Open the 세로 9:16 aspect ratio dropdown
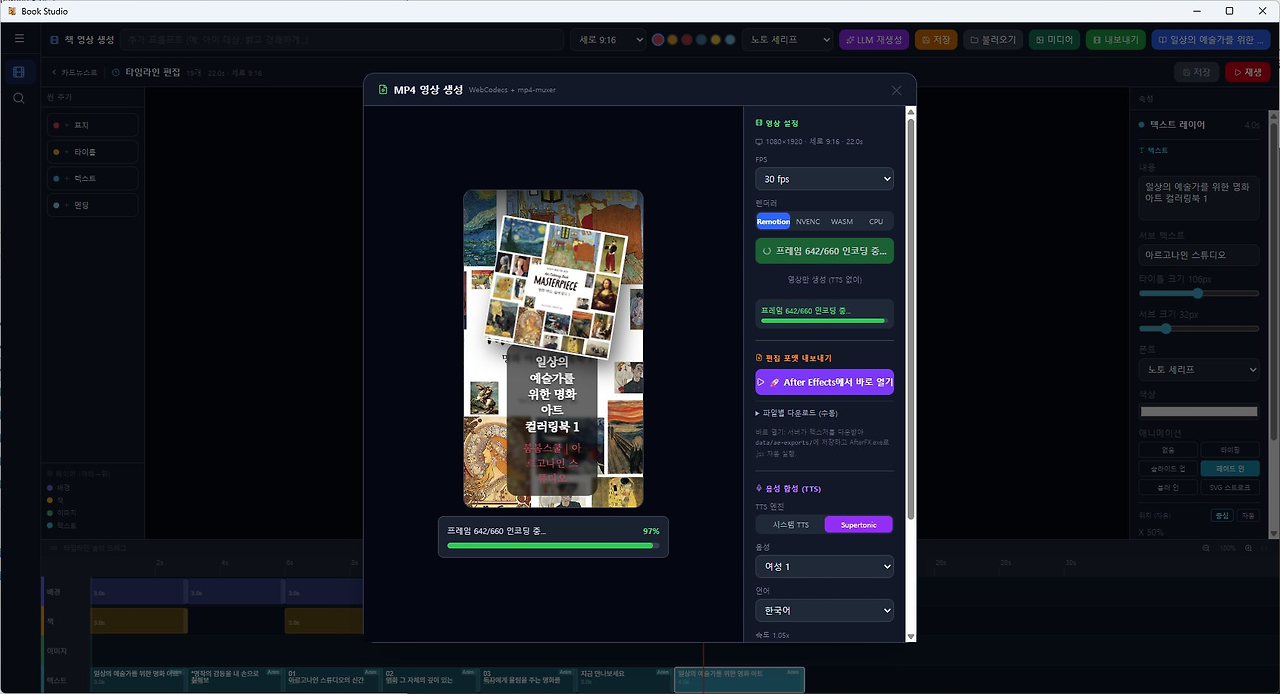Image resolution: width=1280 pixels, height=694 pixels. click(x=608, y=40)
